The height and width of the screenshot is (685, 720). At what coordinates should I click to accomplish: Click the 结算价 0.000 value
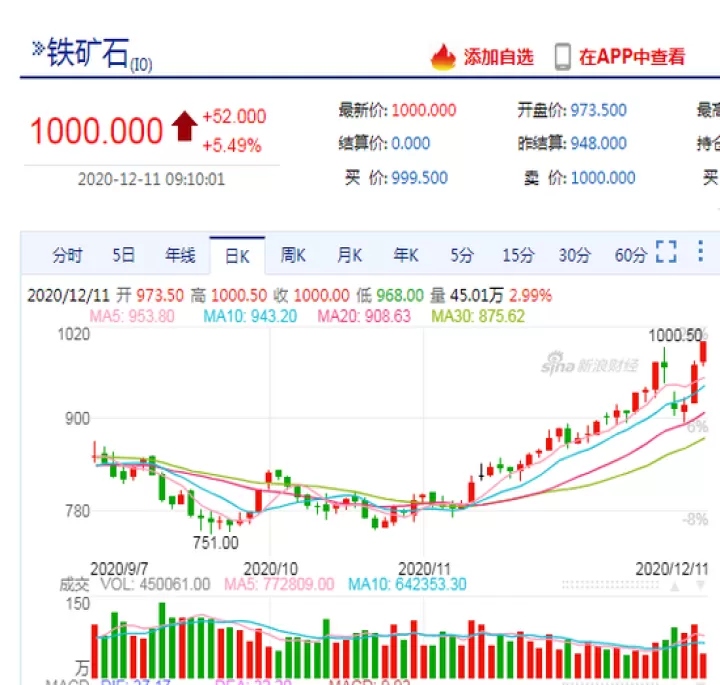(x=411, y=144)
